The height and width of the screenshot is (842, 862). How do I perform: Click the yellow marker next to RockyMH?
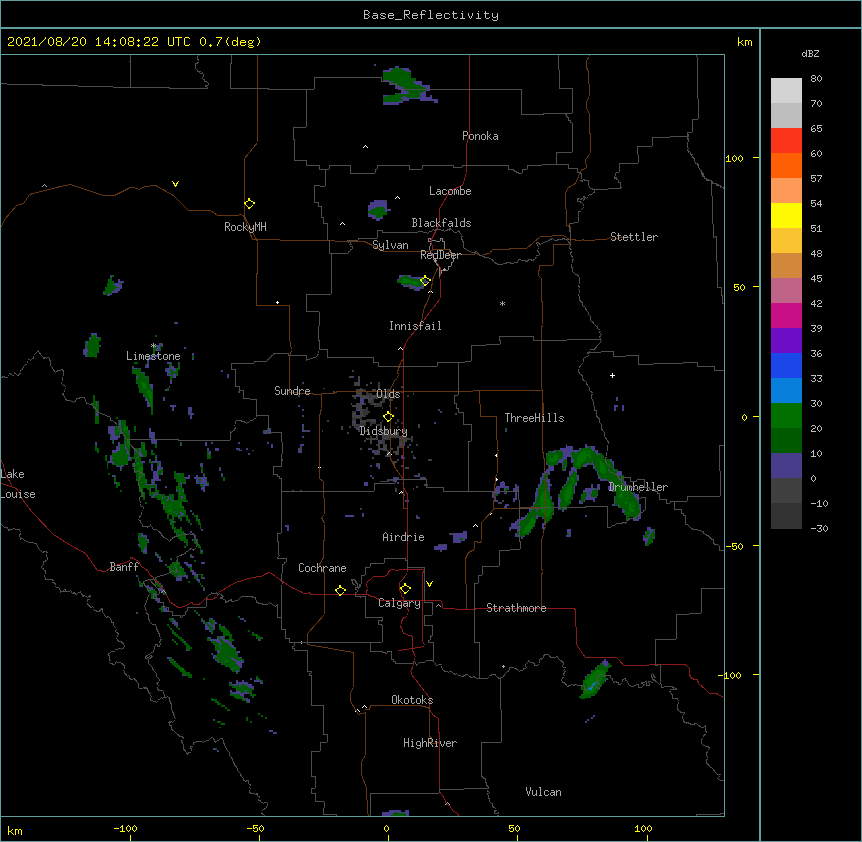[x=249, y=204]
